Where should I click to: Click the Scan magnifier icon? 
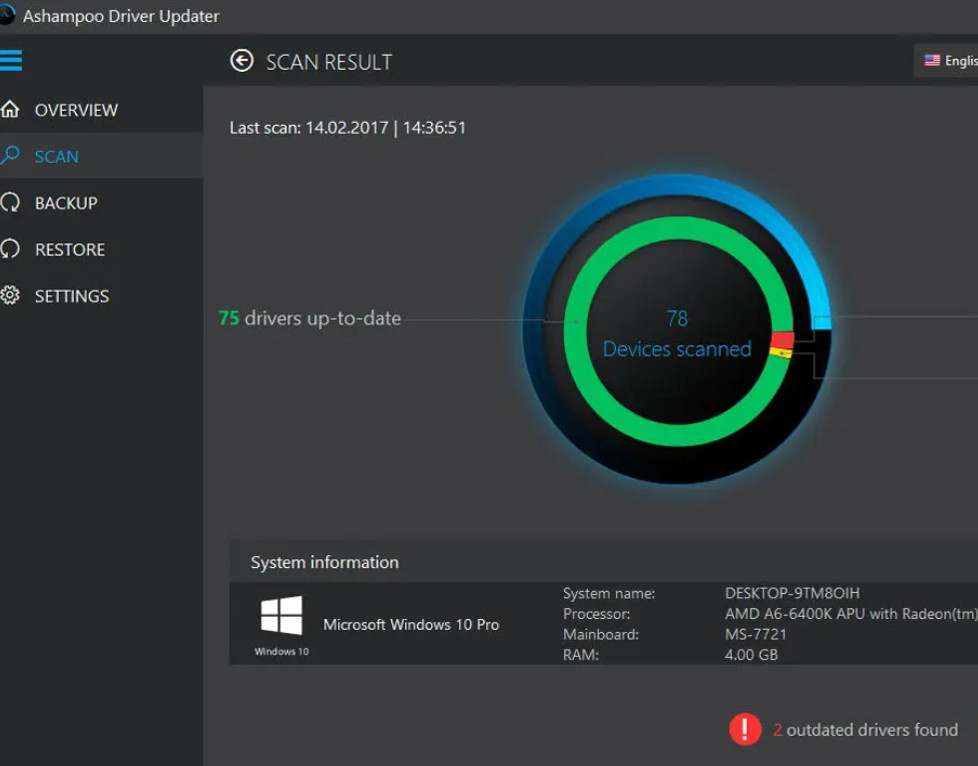coord(10,155)
